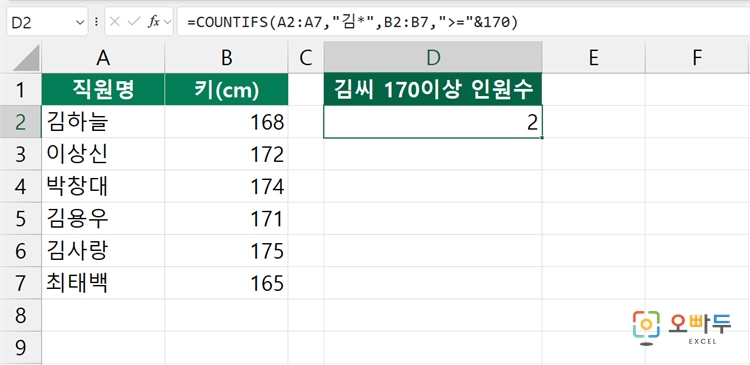Select column B header
Image resolution: width=750 pixels, height=365 pixels.
pos(226,58)
